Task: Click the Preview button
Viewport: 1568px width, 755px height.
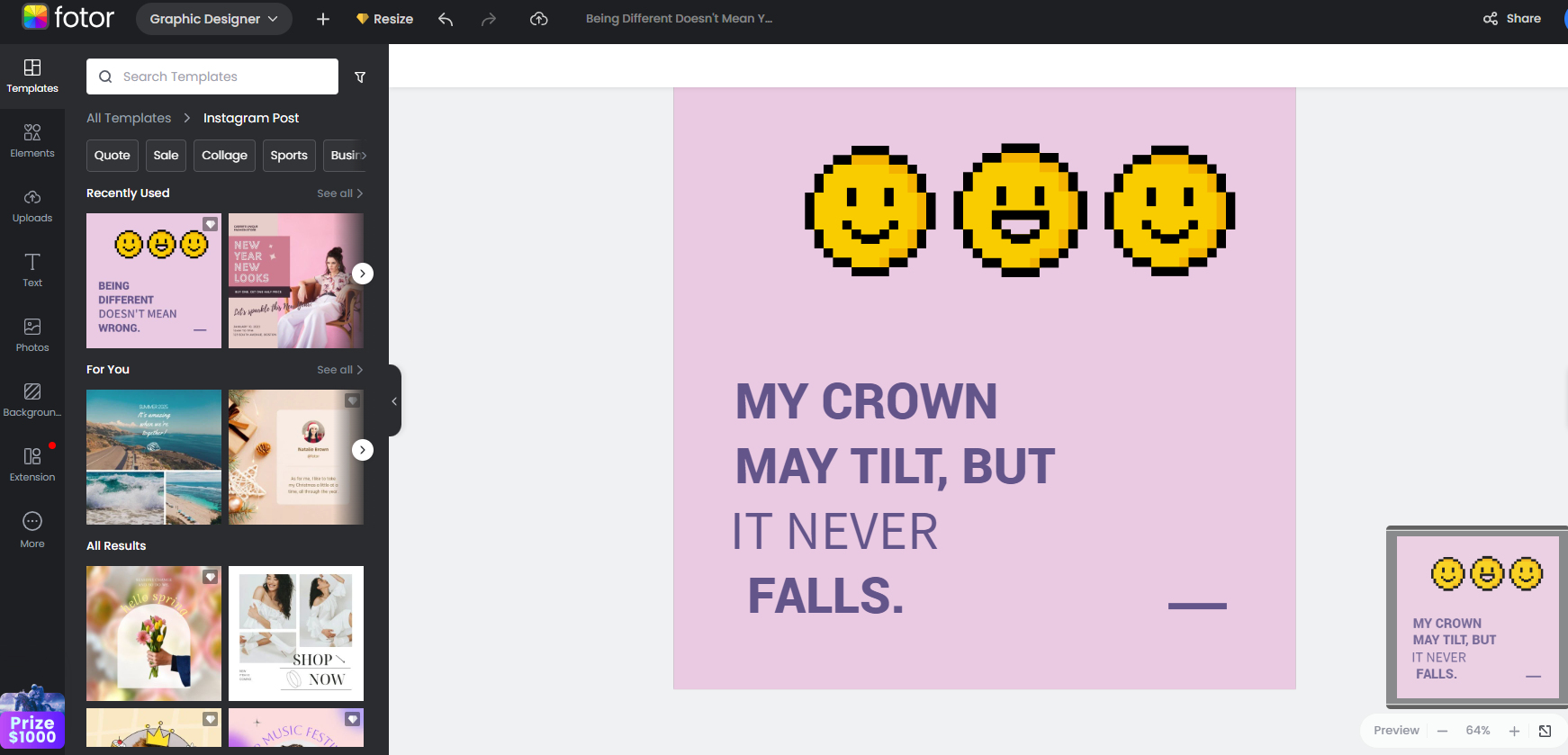Action: pyautogui.click(x=1396, y=731)
